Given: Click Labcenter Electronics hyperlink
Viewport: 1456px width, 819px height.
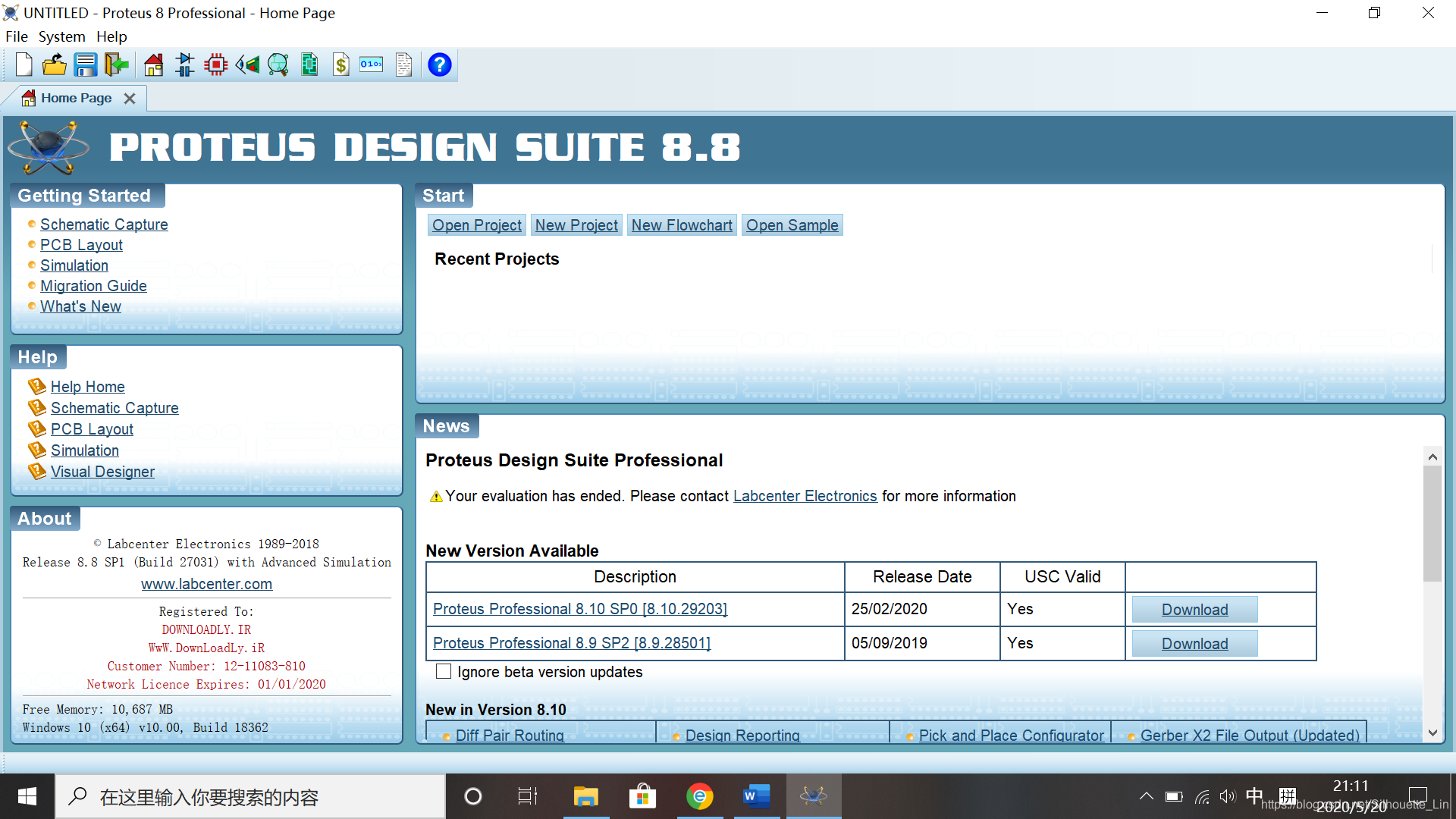Looking at the screenshot, I should point(804,496).
